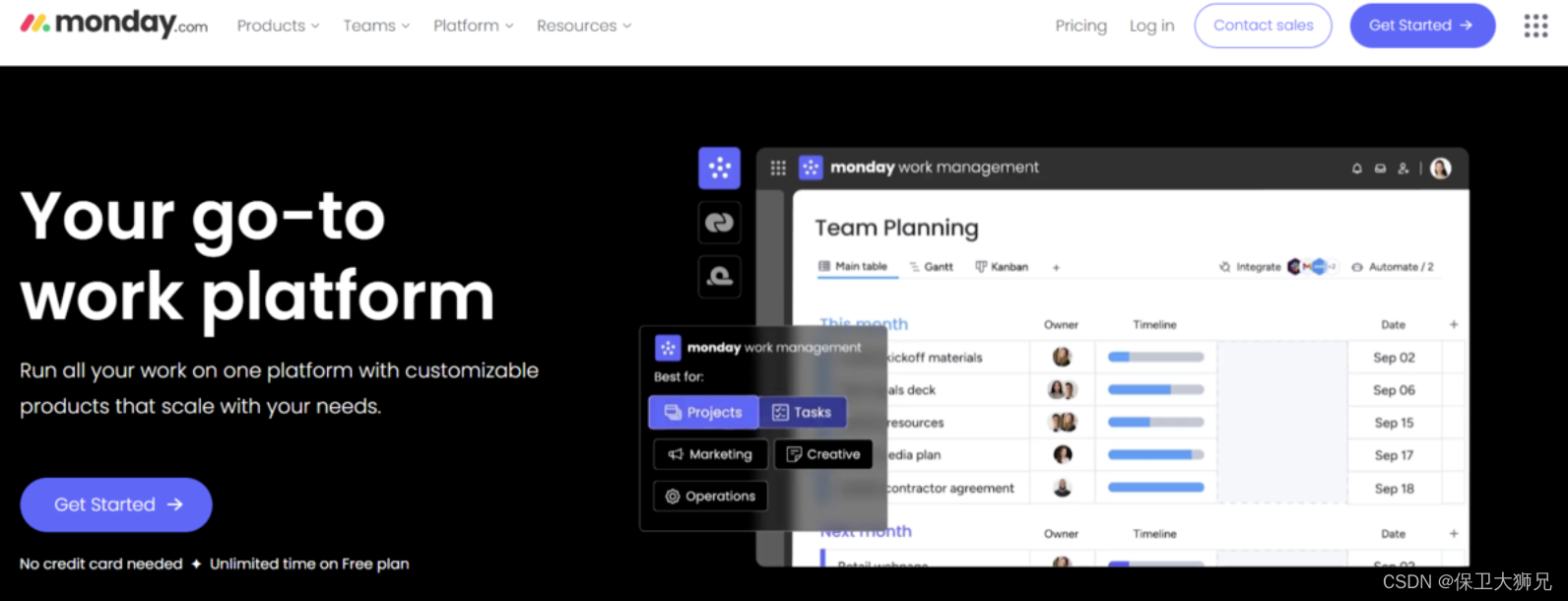
Task: Open the app switcher grid in board header
Action: pos(778,168)
